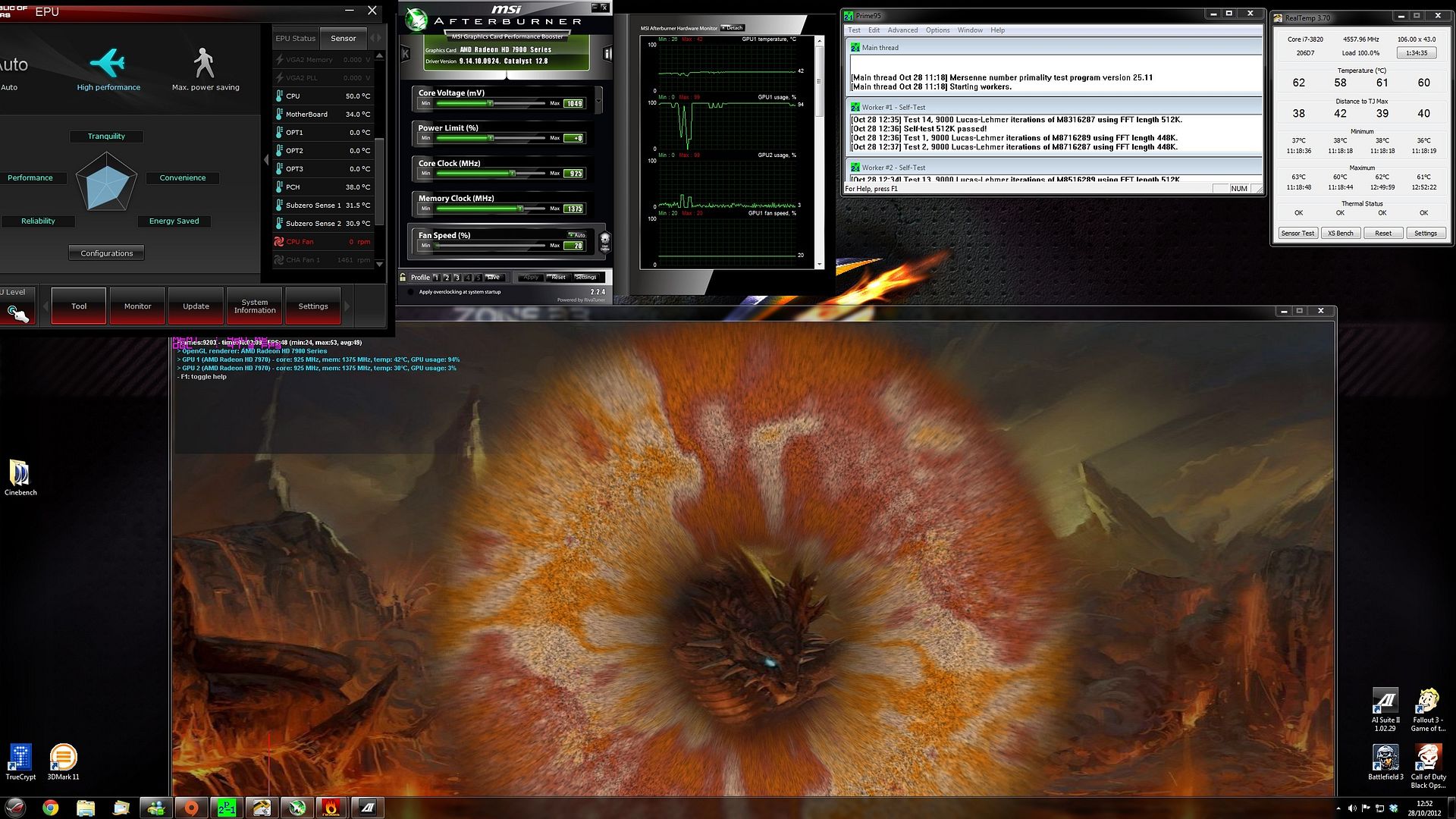Open Prime95 Edit menu
Image resolution: width=1456 pixels, height=819 pixels.
click(874, 30)
